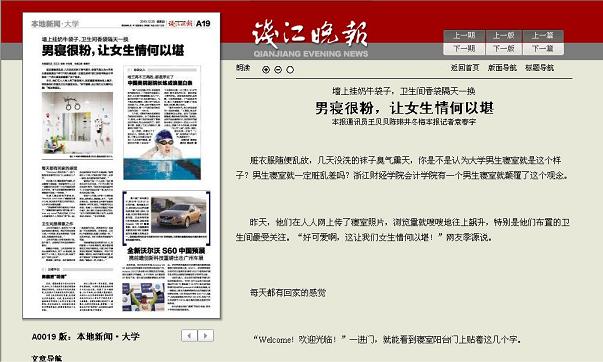This screenshot has width=603, height=362.
Task: Go to next page with right arrow
Action: pos(206,336)
